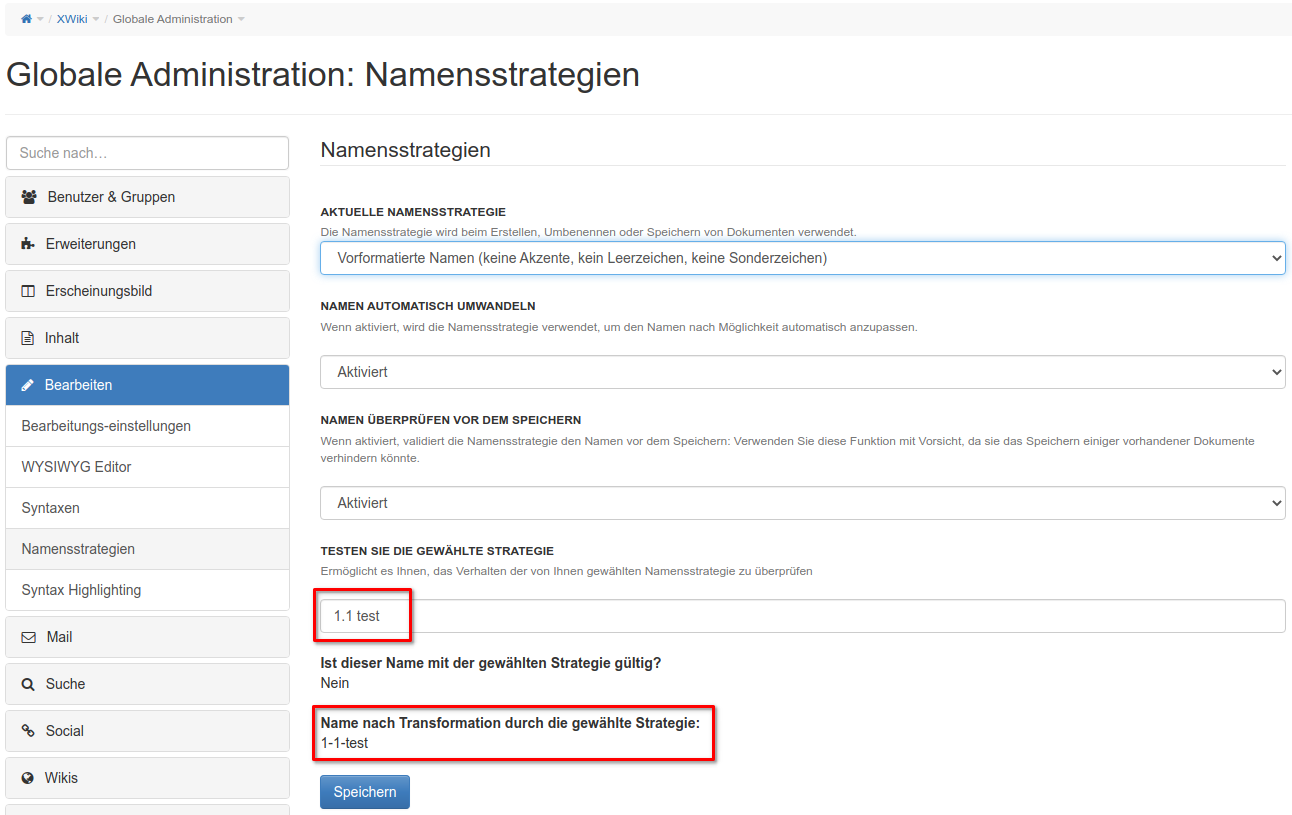Click the document icon beside Inhalt

pos(27,338)
